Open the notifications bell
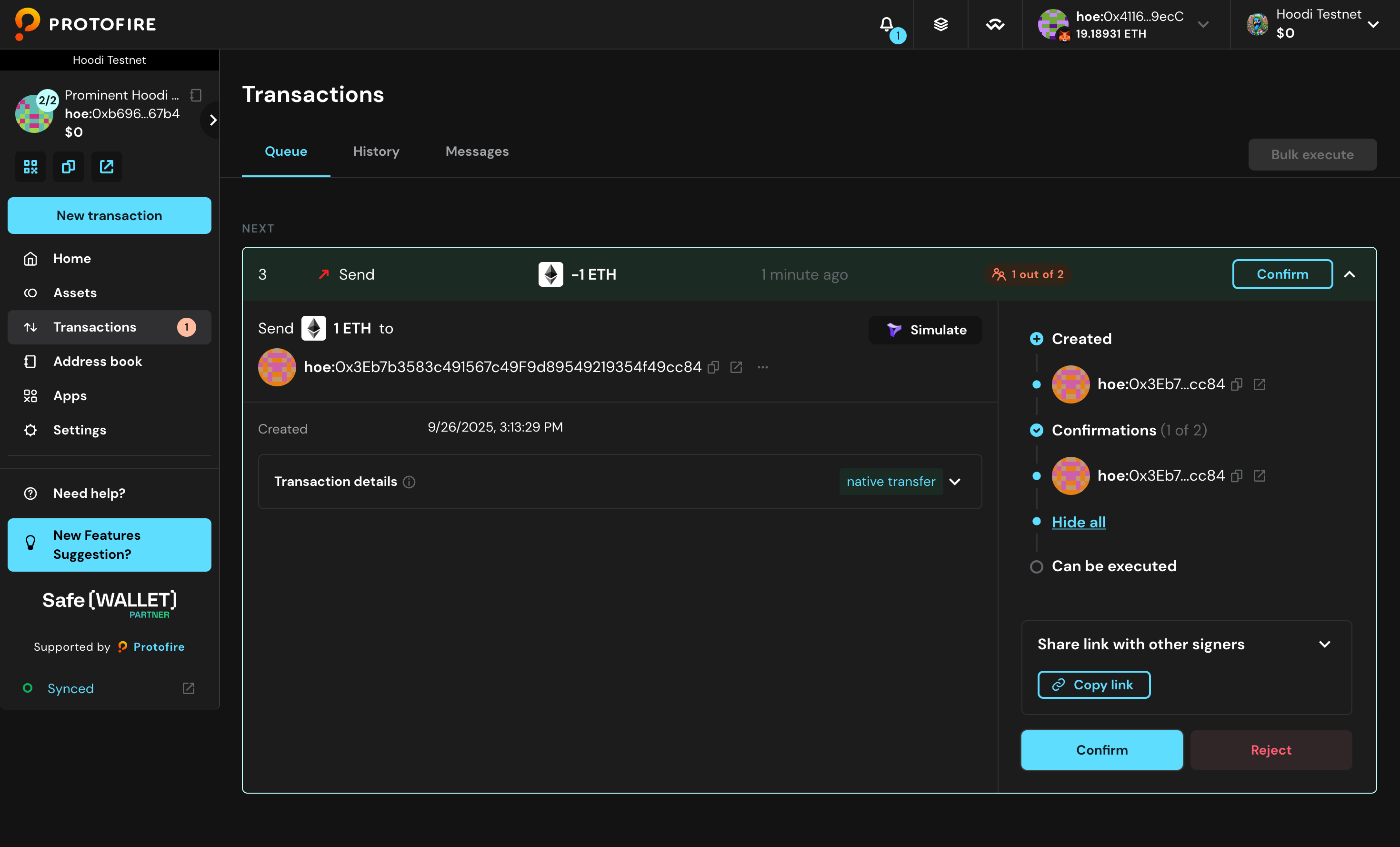Viewport: 1400px width, 847px height. tap(886, 24)
